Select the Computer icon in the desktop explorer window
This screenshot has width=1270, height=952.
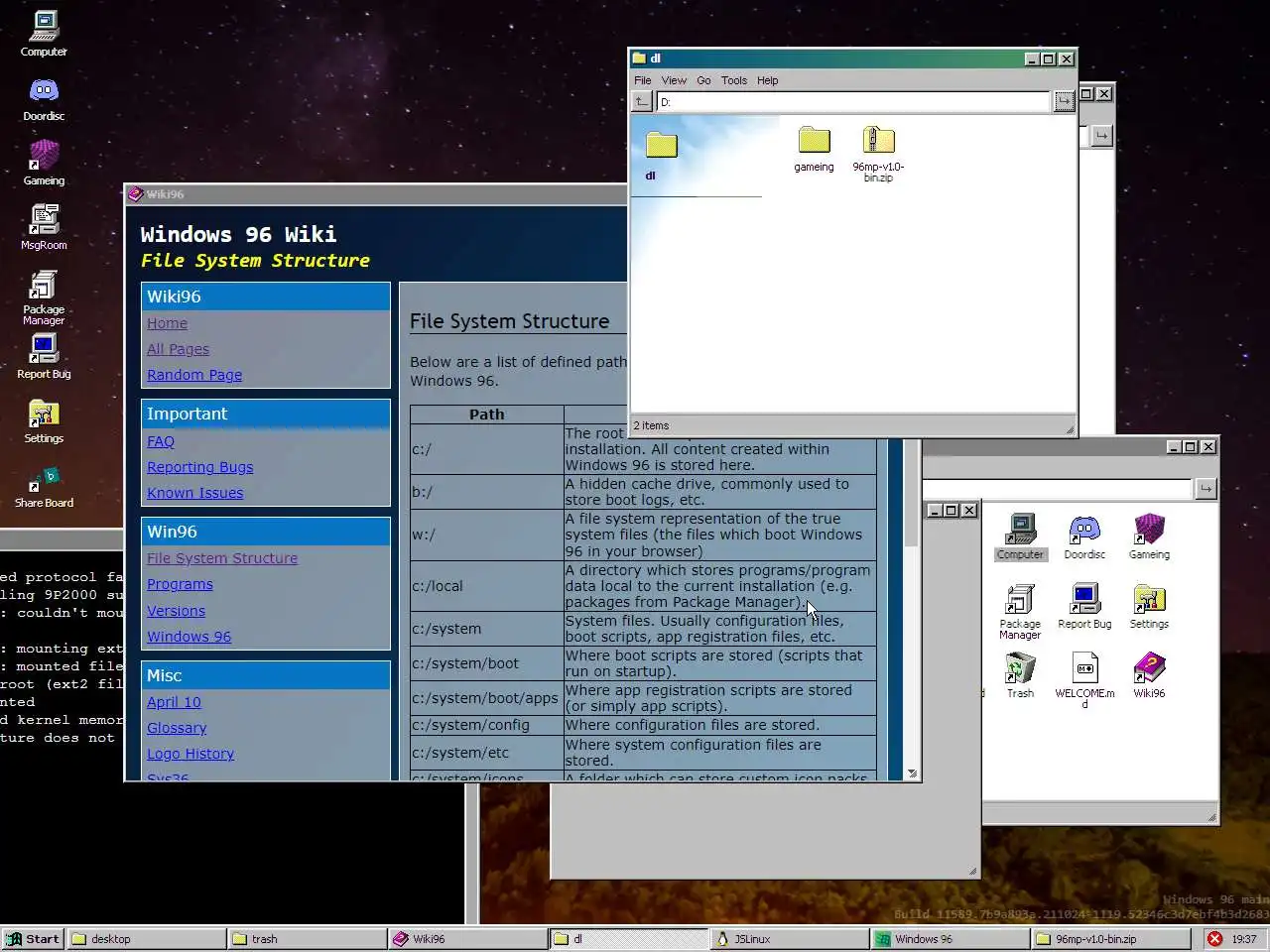tap(1020, 537)
